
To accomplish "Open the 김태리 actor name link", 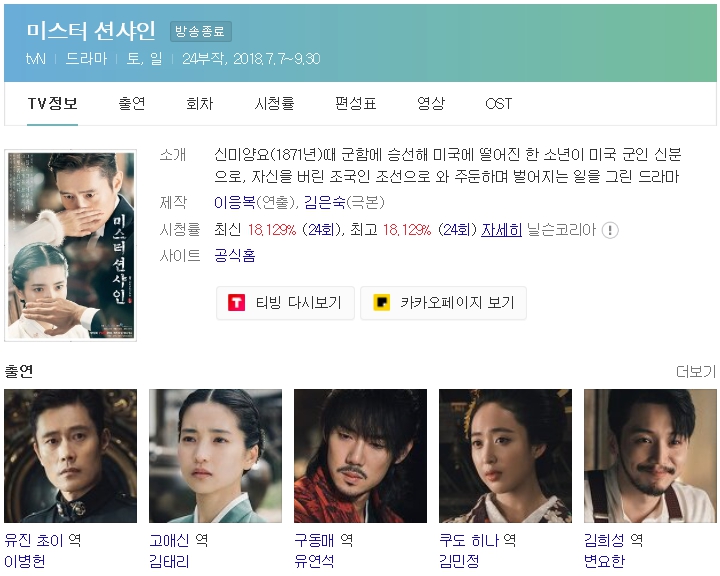I will (169, 561).
